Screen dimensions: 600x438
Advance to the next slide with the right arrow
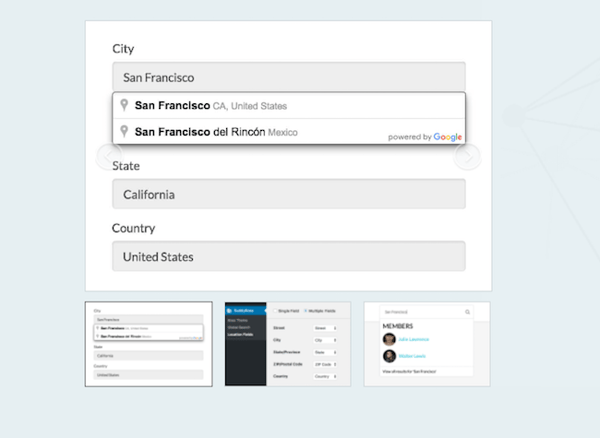coord(467,156)
